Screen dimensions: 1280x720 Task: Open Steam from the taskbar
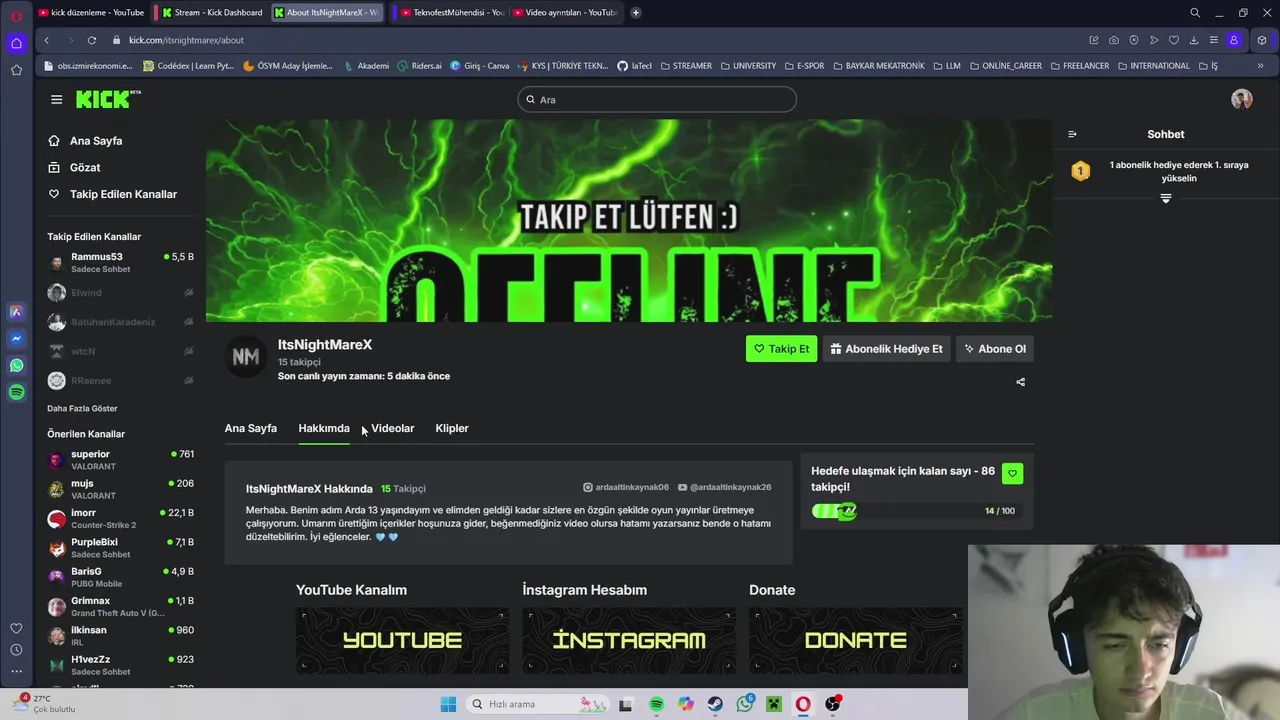[715, 704]
